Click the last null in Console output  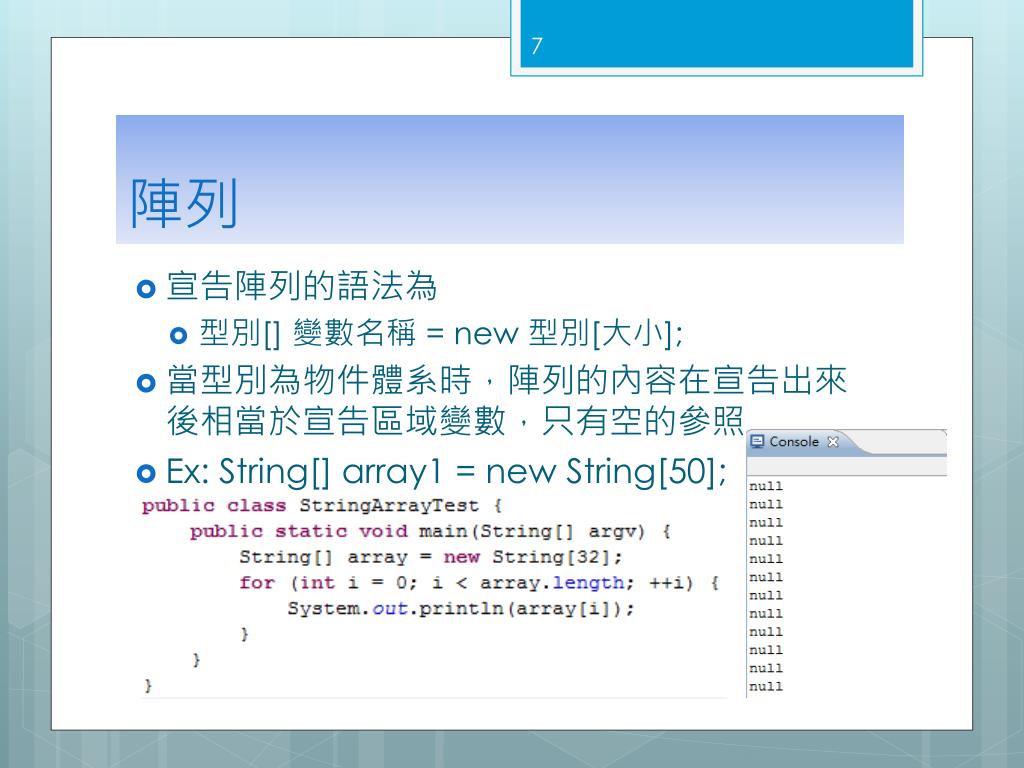(766, 686)
